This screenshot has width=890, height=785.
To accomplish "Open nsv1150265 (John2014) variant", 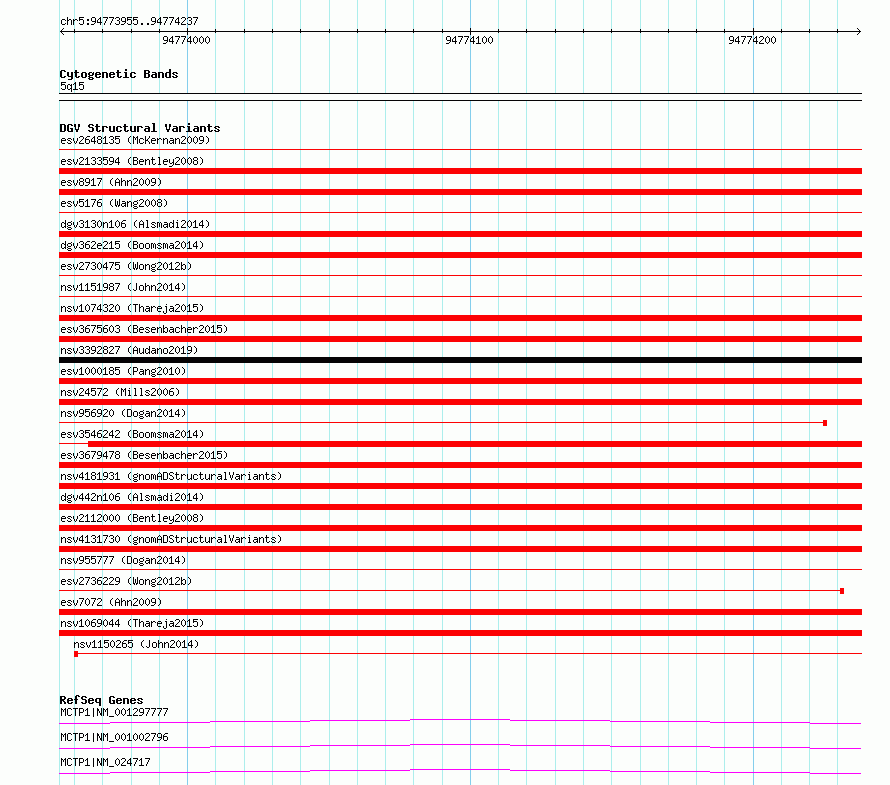I will 136,644.
